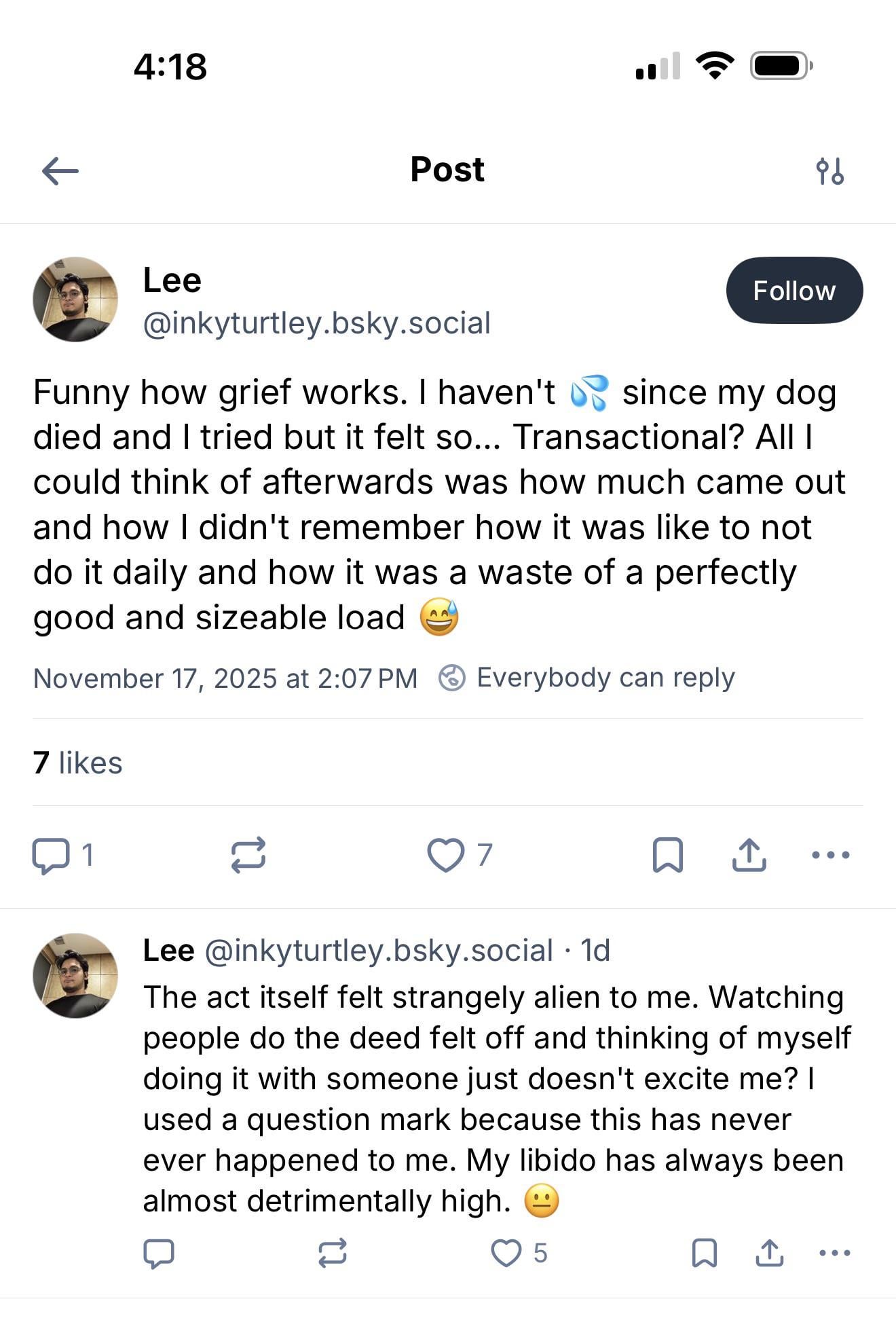Repost Lee's follow-up comment
The height and width of the screenshot is (1333, 896).
(x=333, y=1253)
